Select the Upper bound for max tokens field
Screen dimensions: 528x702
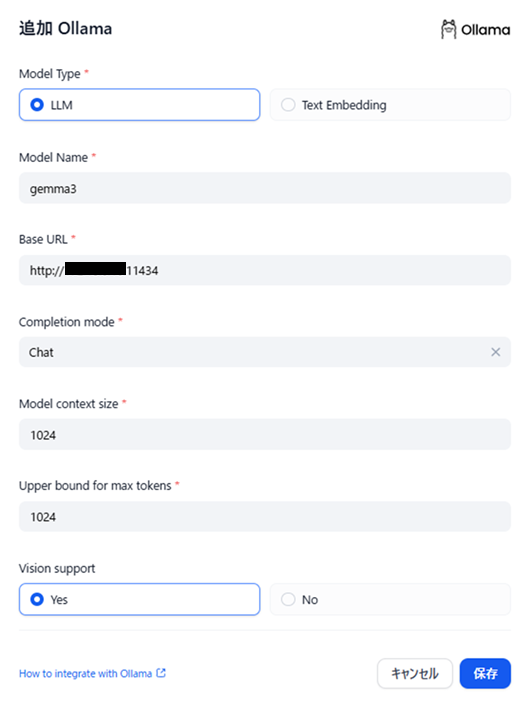(x=265, y=517)
